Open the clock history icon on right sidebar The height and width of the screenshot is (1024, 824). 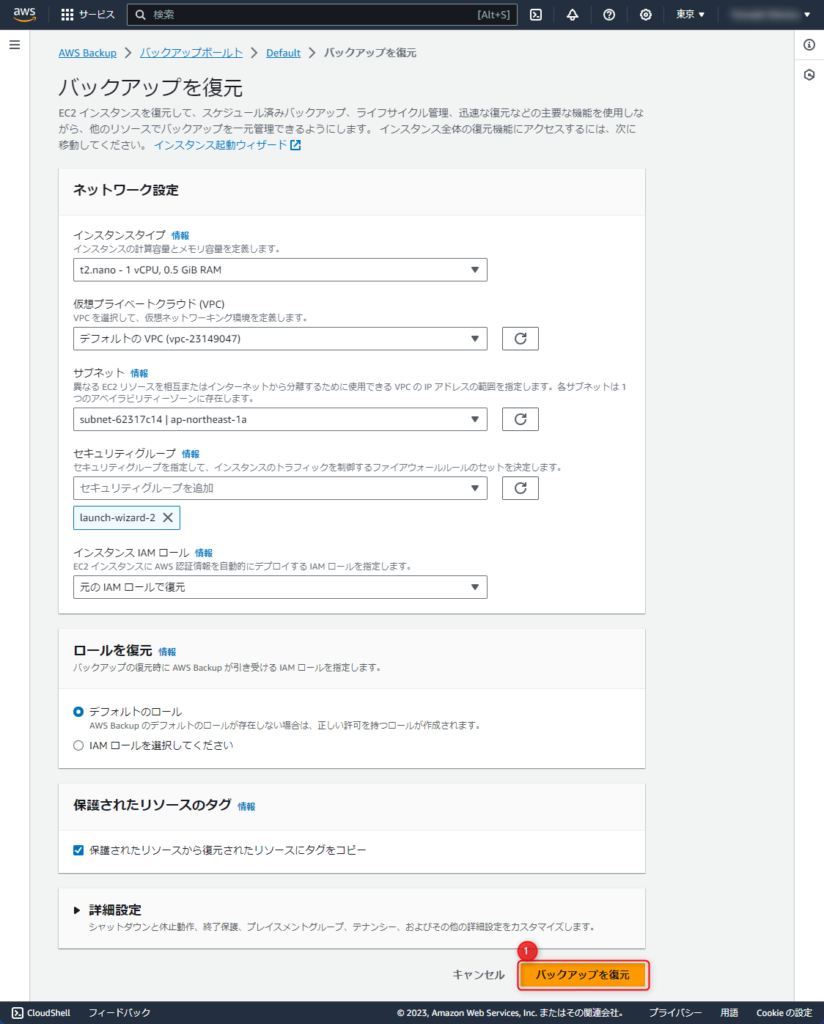(809, 75)
